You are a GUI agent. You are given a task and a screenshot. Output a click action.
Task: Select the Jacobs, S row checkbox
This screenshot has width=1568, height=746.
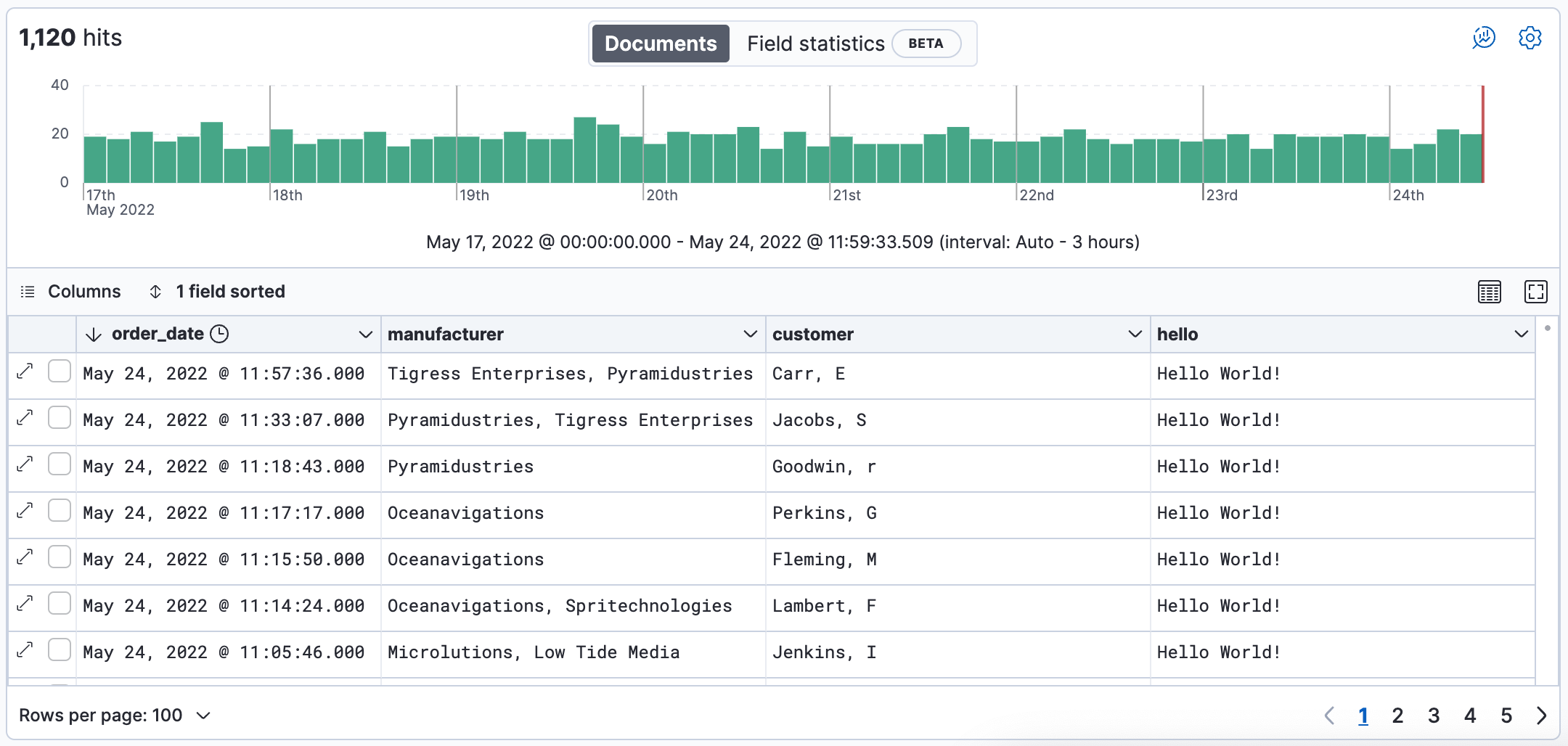60,418
